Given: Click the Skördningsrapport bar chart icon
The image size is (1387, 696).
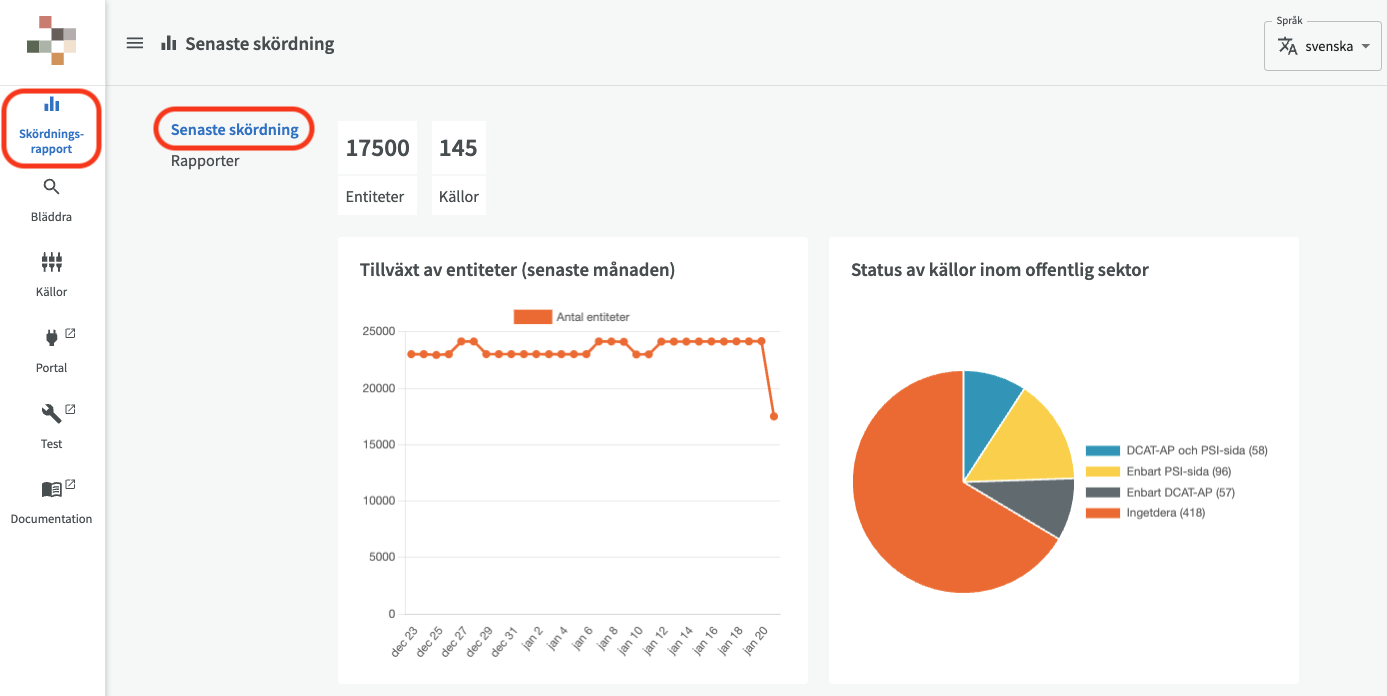Looking at the screenshot, I should 52,105.
